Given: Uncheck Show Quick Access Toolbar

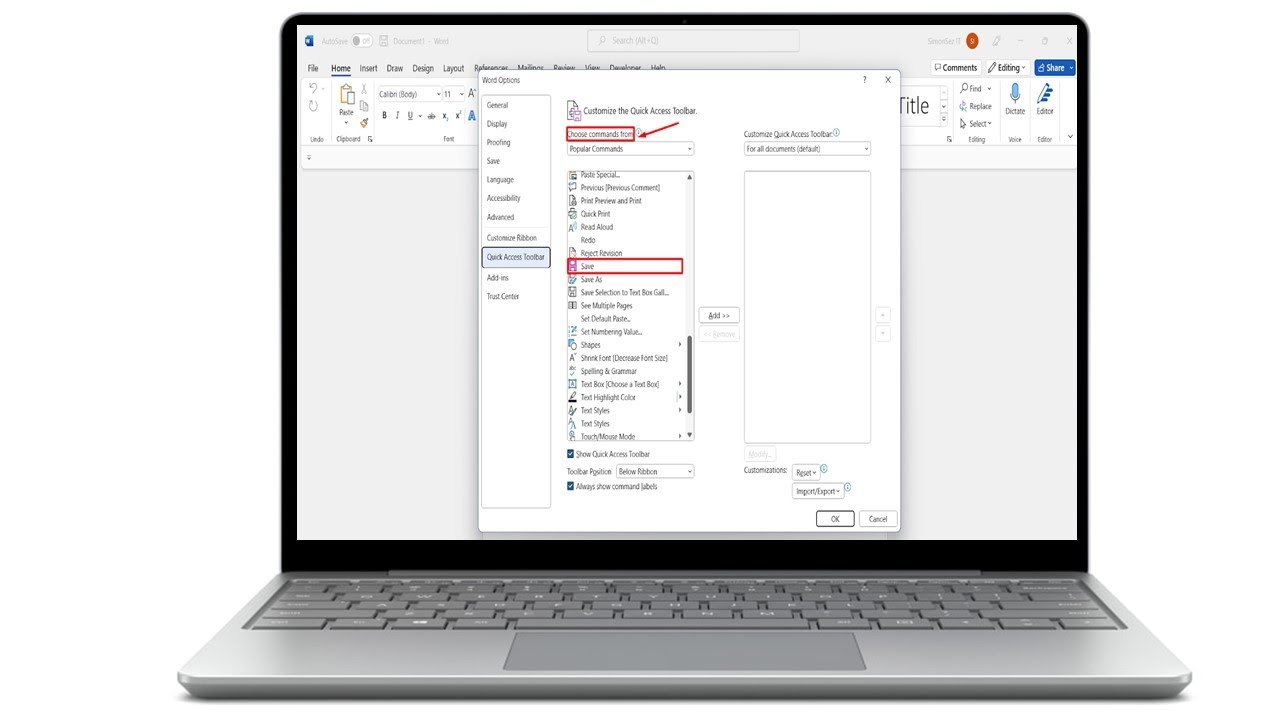Looking at the screenshot, I should coord(571,454).
